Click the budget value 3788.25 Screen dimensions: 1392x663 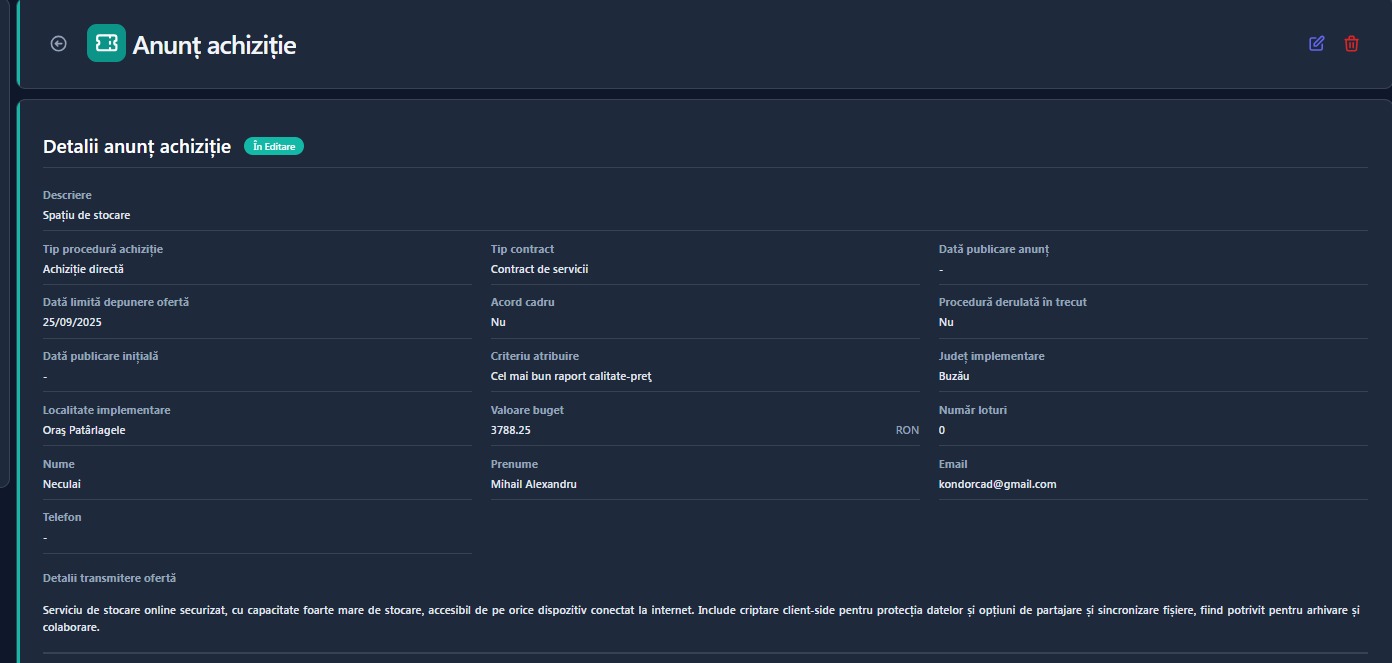[x=510, y=430]
